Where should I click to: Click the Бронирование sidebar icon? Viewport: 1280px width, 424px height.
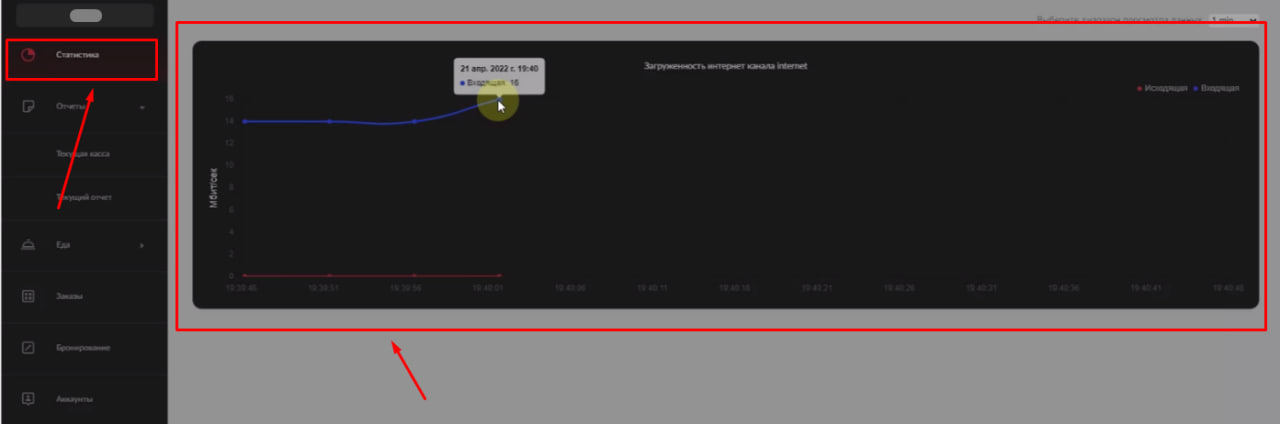point(28,348)
